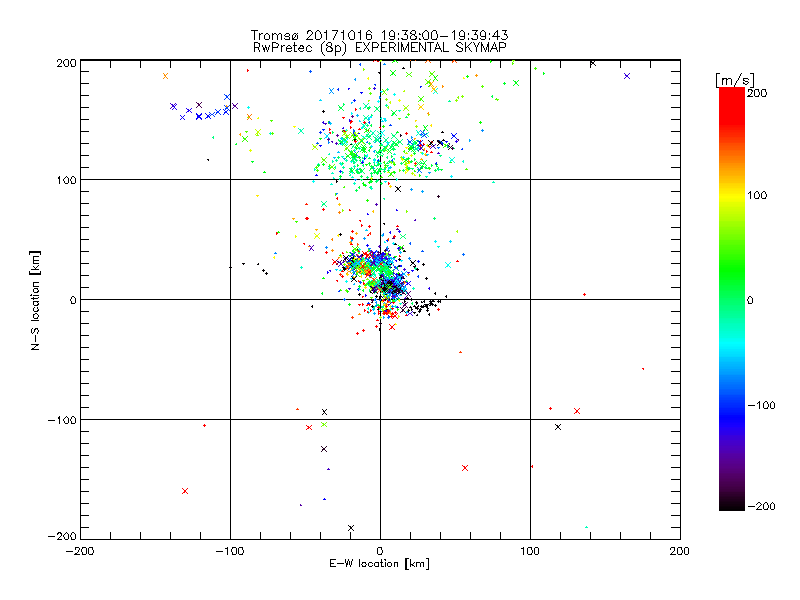Click the subtitle 'RwPretec (8p) EXPERIMENTAL SKYMAP'
The width and height of the screenshot is (800, 600).
[x=380, y=48]
